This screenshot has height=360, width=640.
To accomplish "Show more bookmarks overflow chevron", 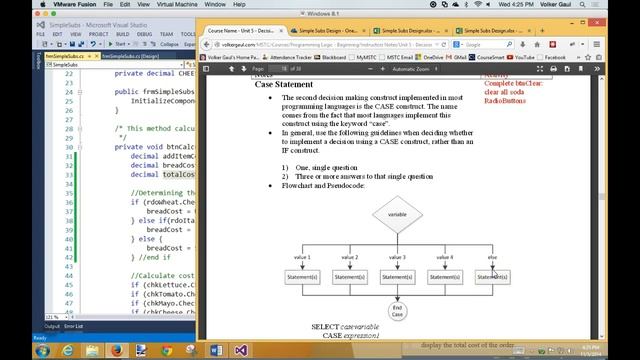I will 578,58.
